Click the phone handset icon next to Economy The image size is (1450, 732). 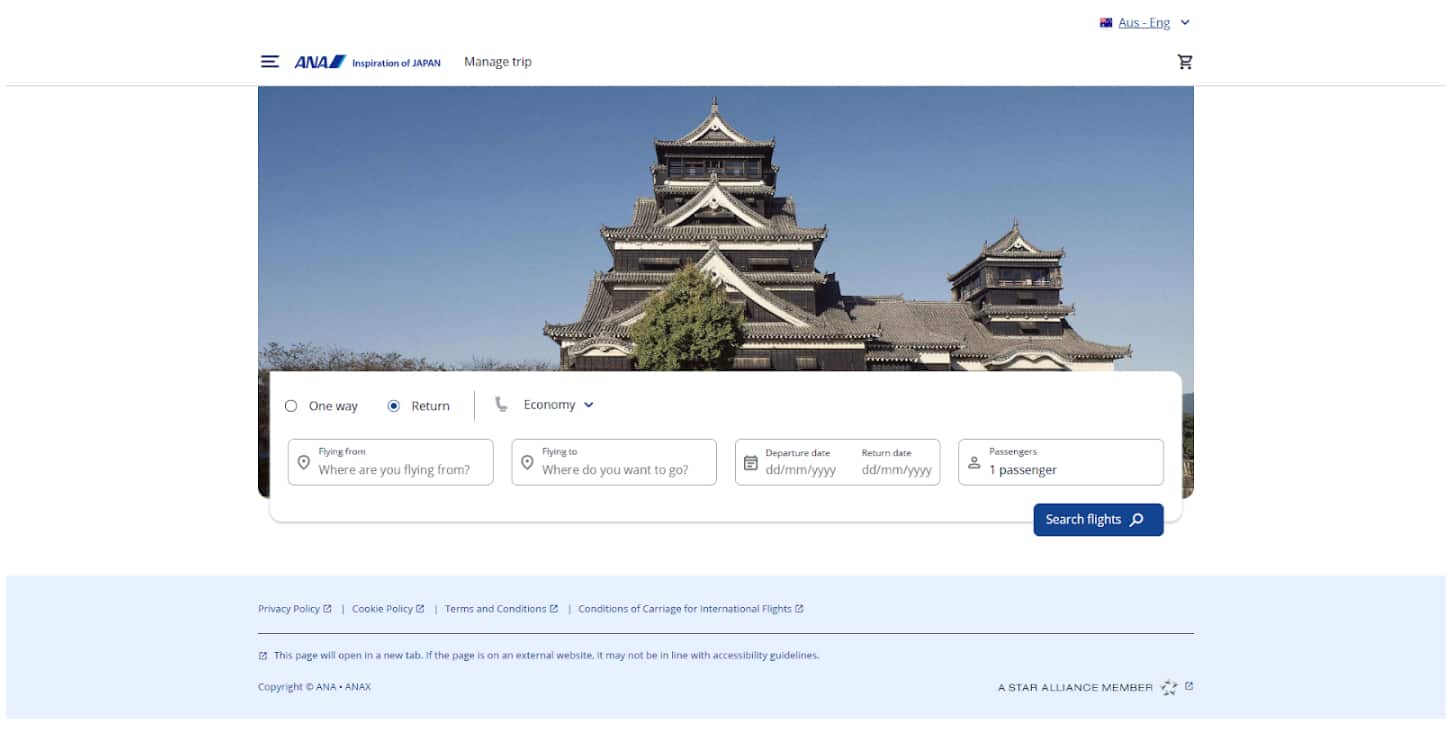[501, 404]
